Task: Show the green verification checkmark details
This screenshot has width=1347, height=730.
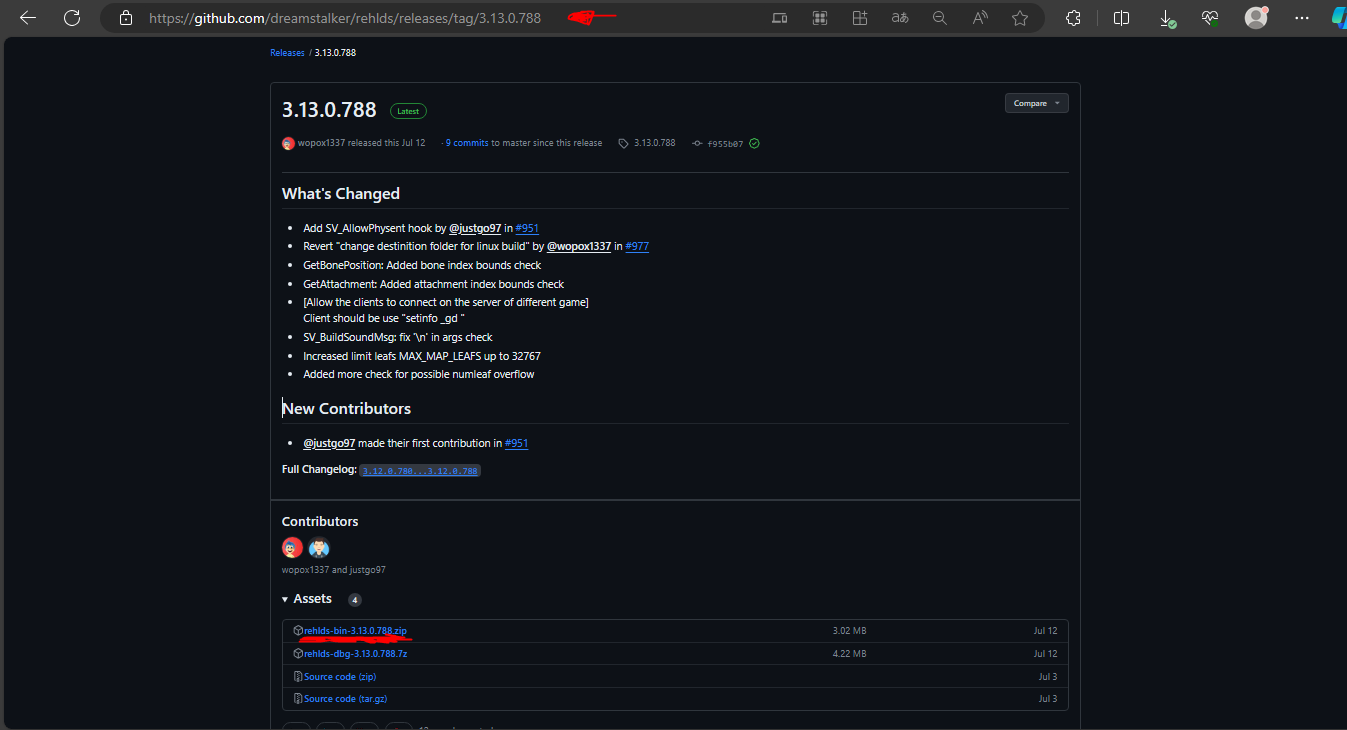Action: (x=754, y=143)
